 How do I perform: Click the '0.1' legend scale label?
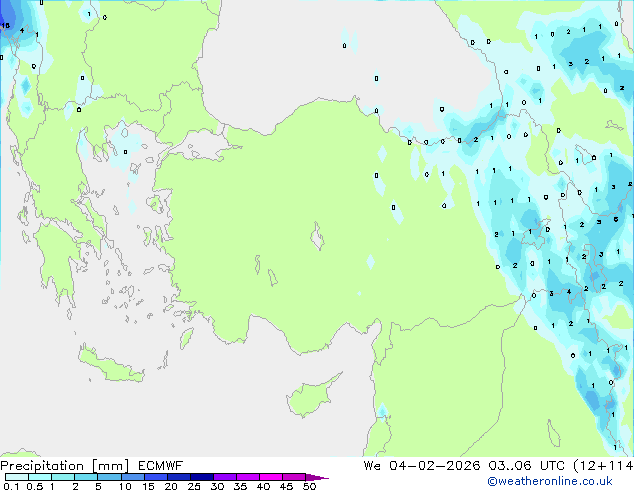click(11, 486)
